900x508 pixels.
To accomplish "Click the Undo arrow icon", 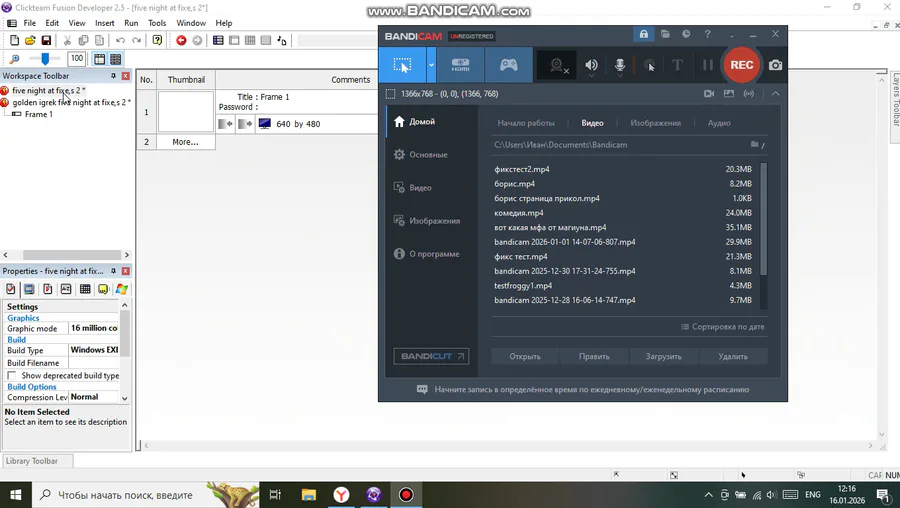I will [120, 40].
